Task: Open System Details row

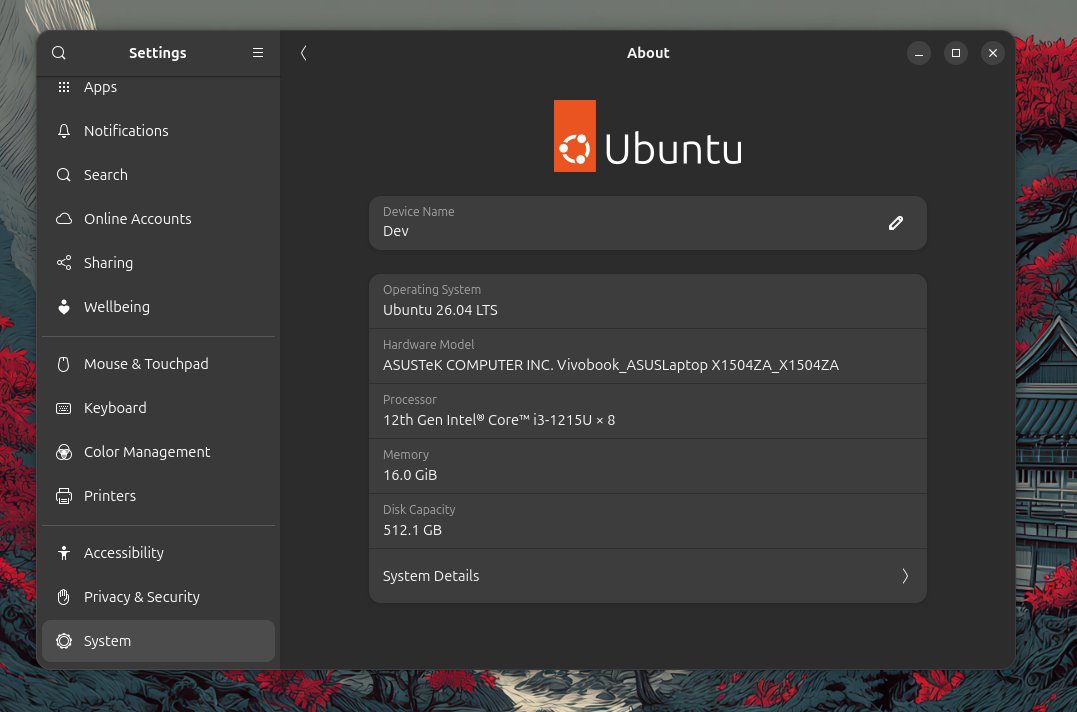Action: click(x=648, y=576)
